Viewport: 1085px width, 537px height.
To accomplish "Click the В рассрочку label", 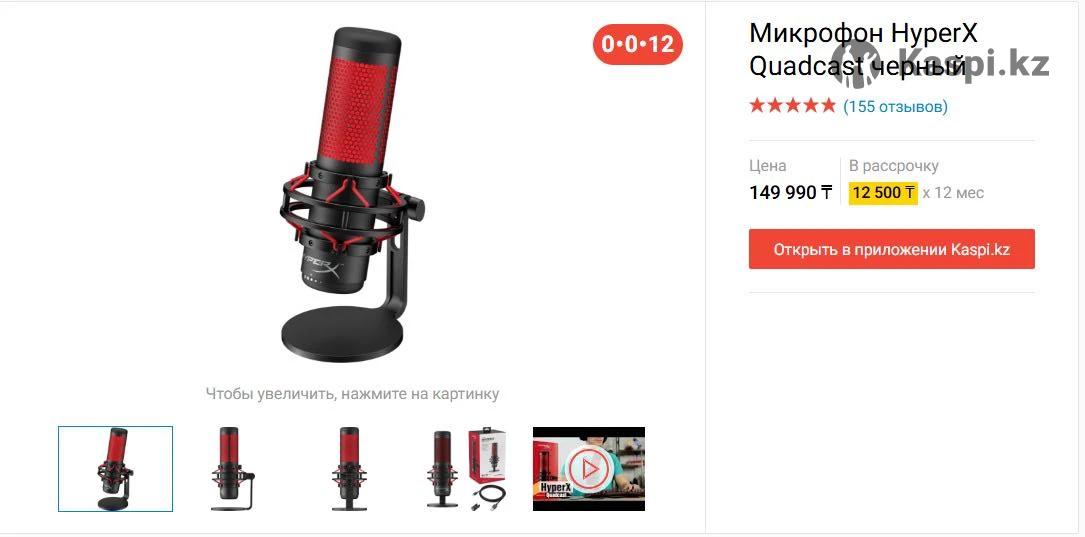I will tap(894, 166).
